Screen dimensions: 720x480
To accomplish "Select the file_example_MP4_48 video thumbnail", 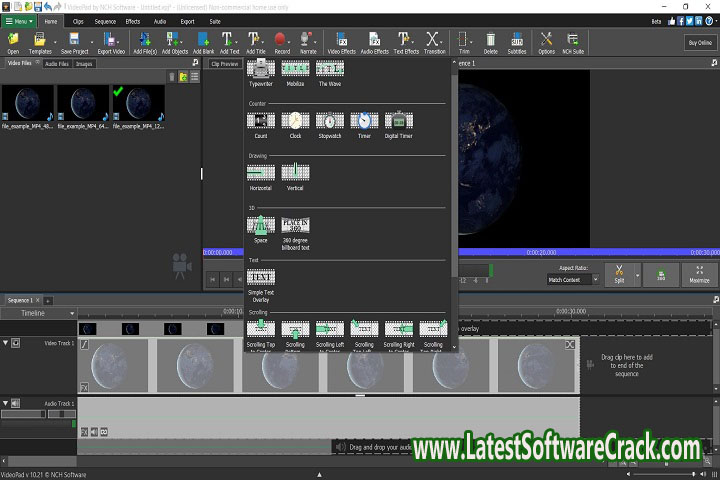I will pyautogui.click(x=28, y=107).
